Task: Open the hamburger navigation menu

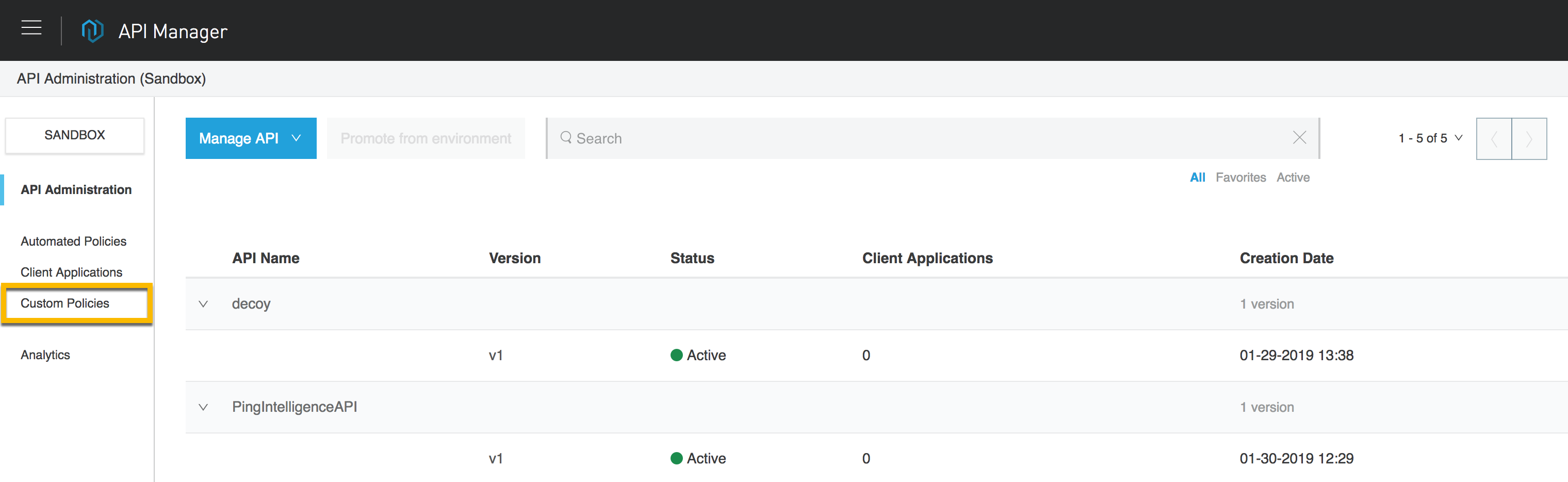Action: click(x=31, y=28)
